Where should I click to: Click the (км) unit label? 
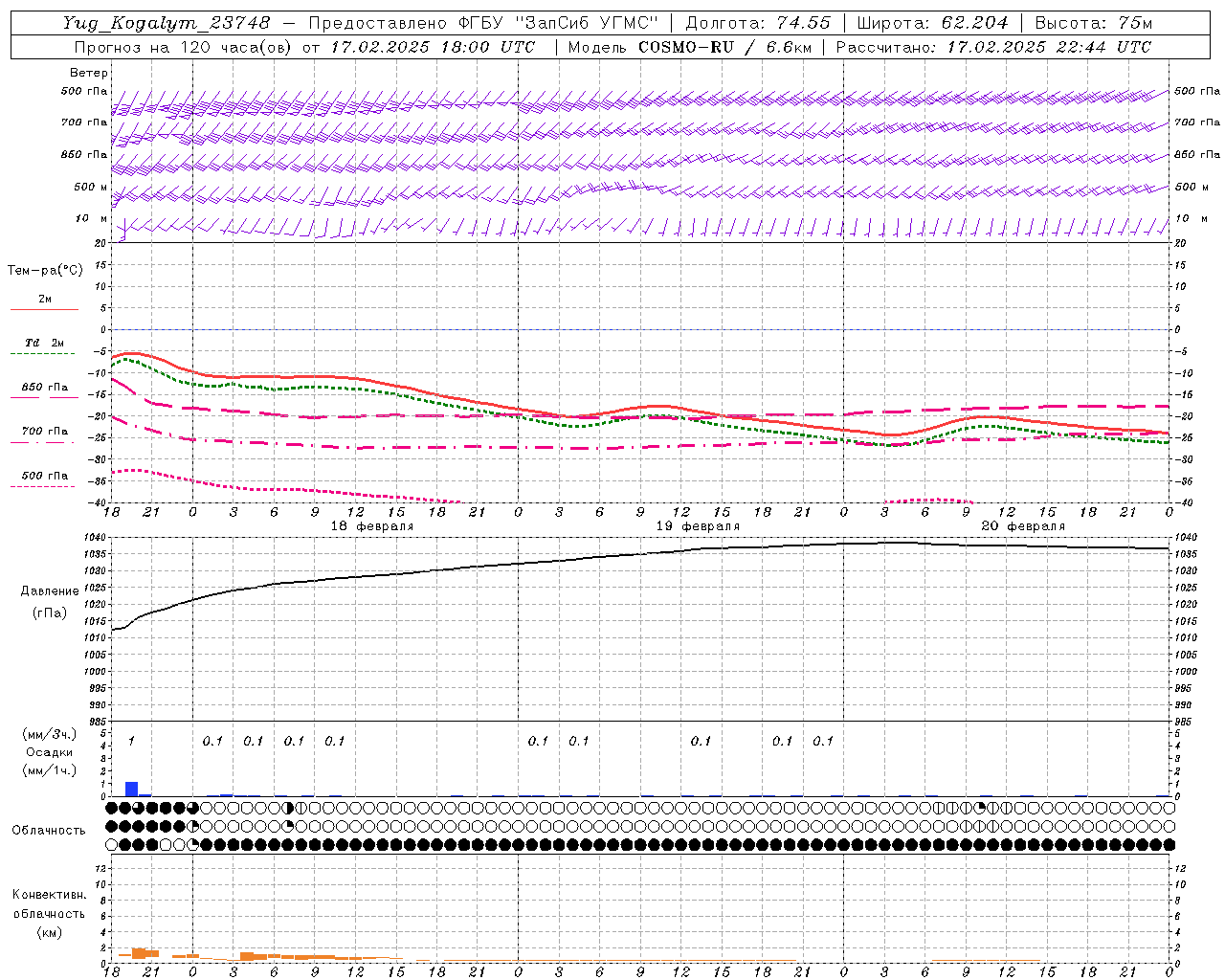[x=49, y=932]
